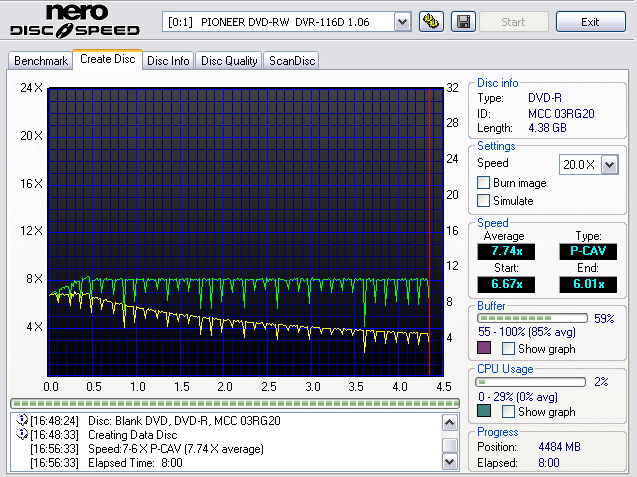Click the teal CPU Usage color swatch
637x477 pixels.
485,412
